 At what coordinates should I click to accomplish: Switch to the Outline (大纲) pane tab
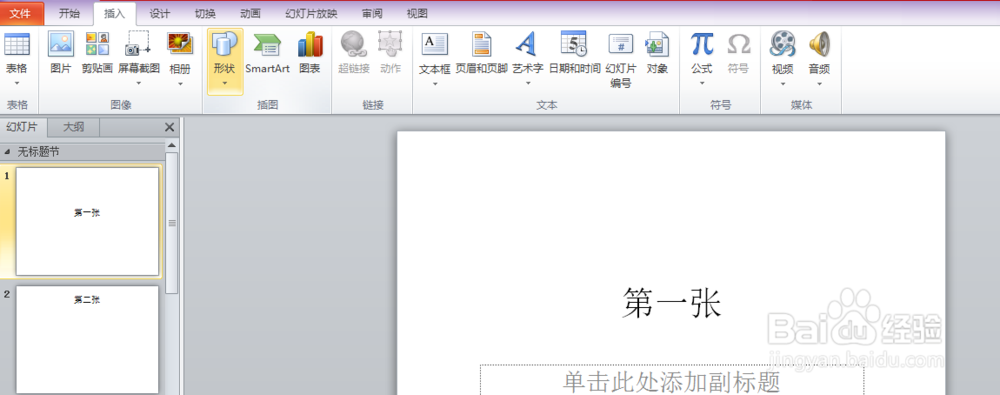pyautogui.click(x=73, y=127)
